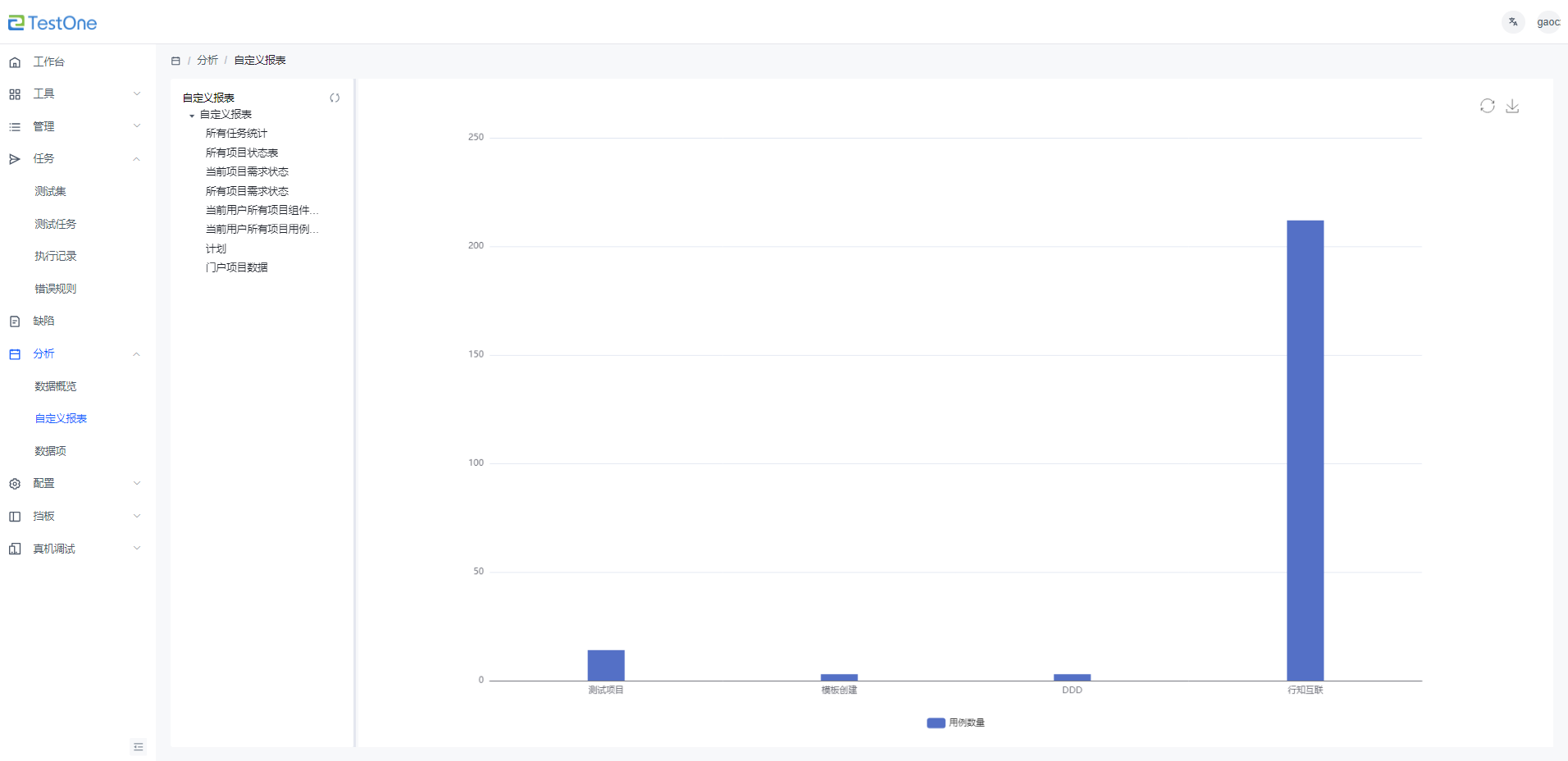Expand the 配置 menu
This screenshot has width=1568, height=761.
[x=74, y=483]
